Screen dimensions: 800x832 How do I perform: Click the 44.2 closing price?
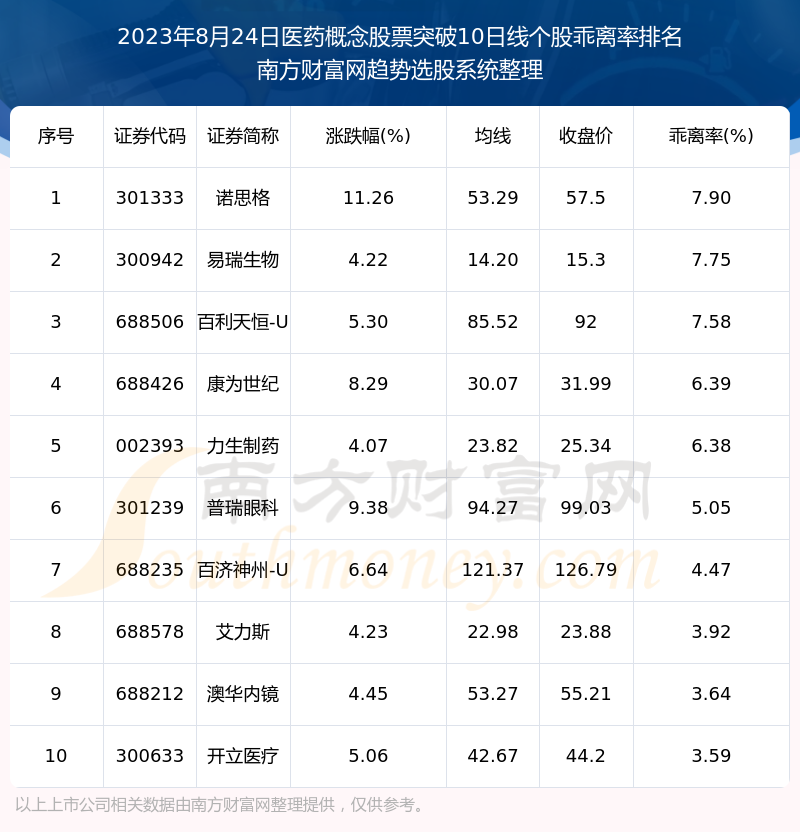click(586, 757)
